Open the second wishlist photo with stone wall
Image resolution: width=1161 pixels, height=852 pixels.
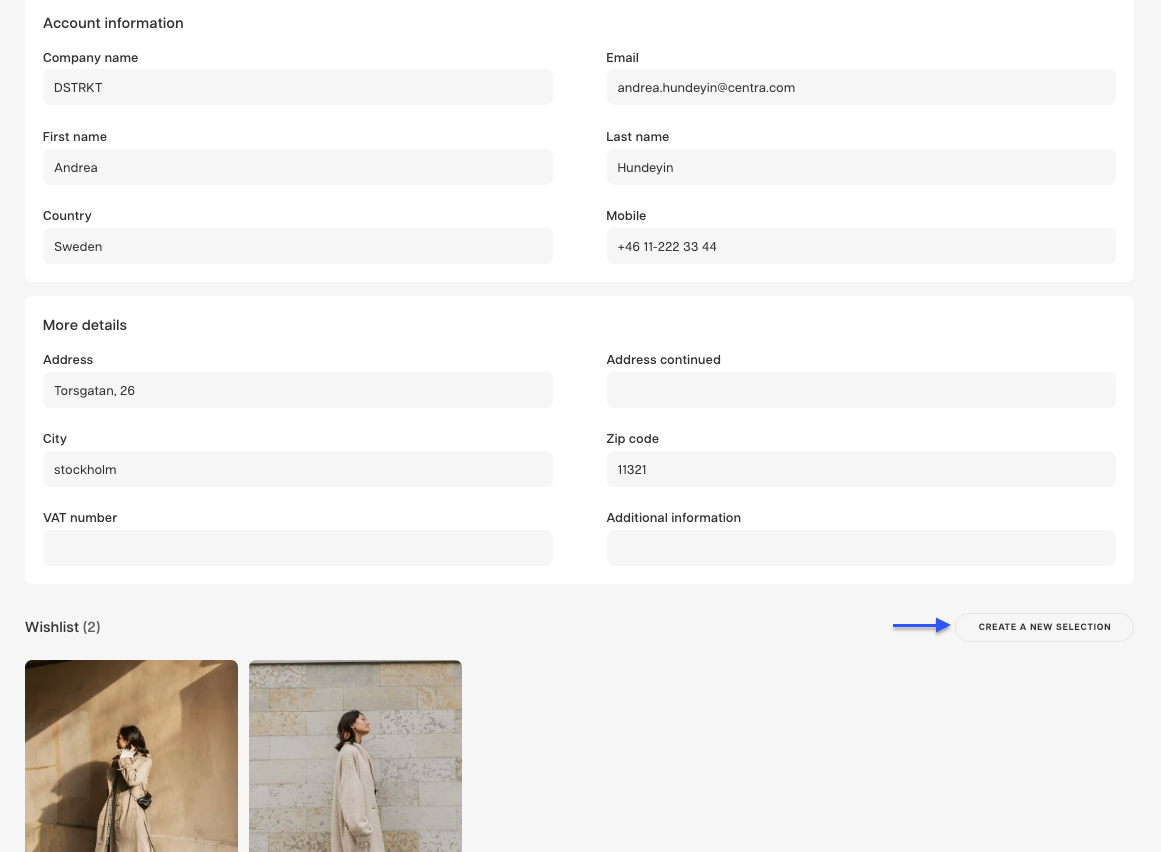pyautogui.click(x=355, y=755)
